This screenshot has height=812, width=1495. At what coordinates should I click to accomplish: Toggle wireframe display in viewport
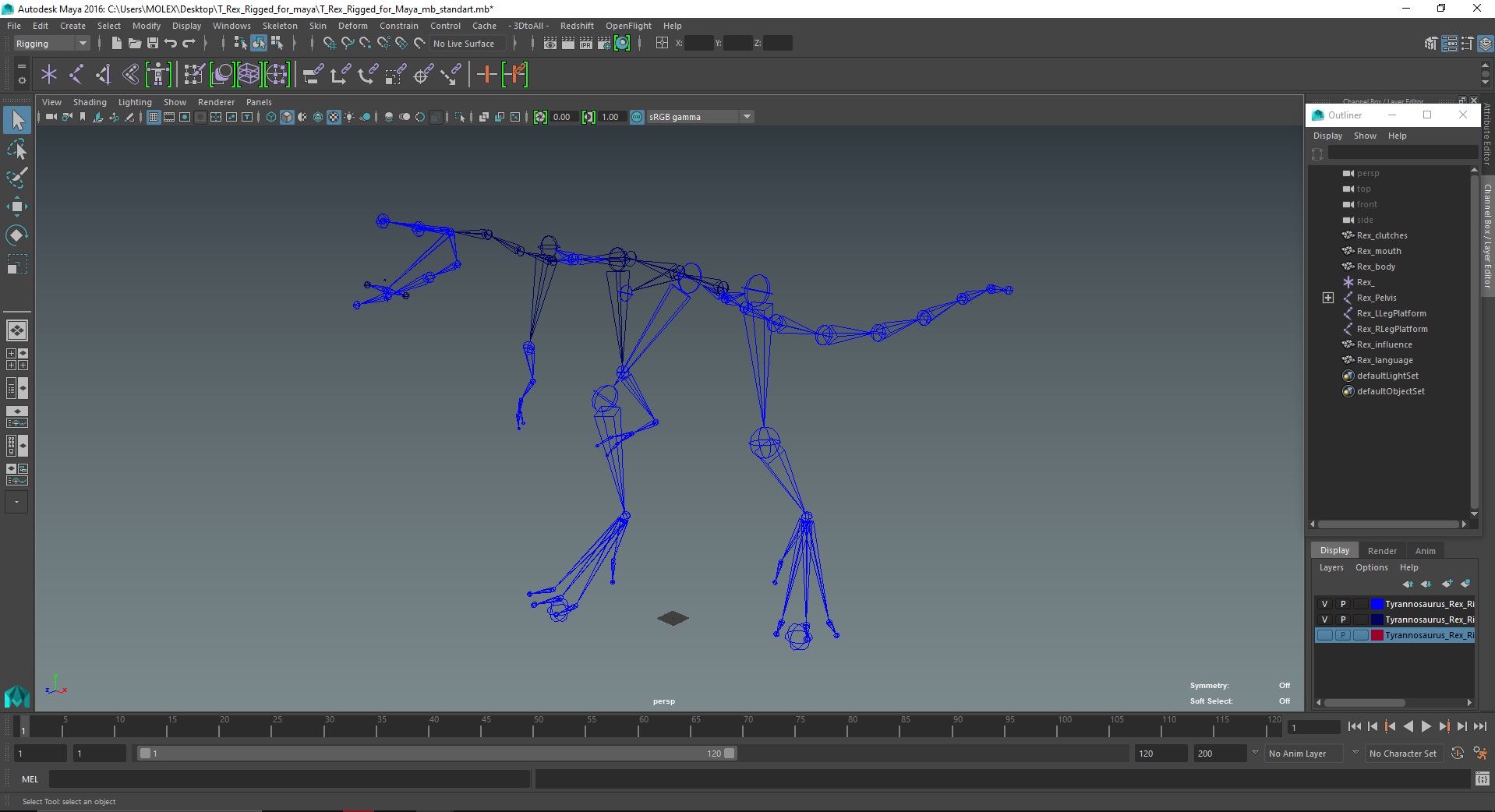pos(270,117)
